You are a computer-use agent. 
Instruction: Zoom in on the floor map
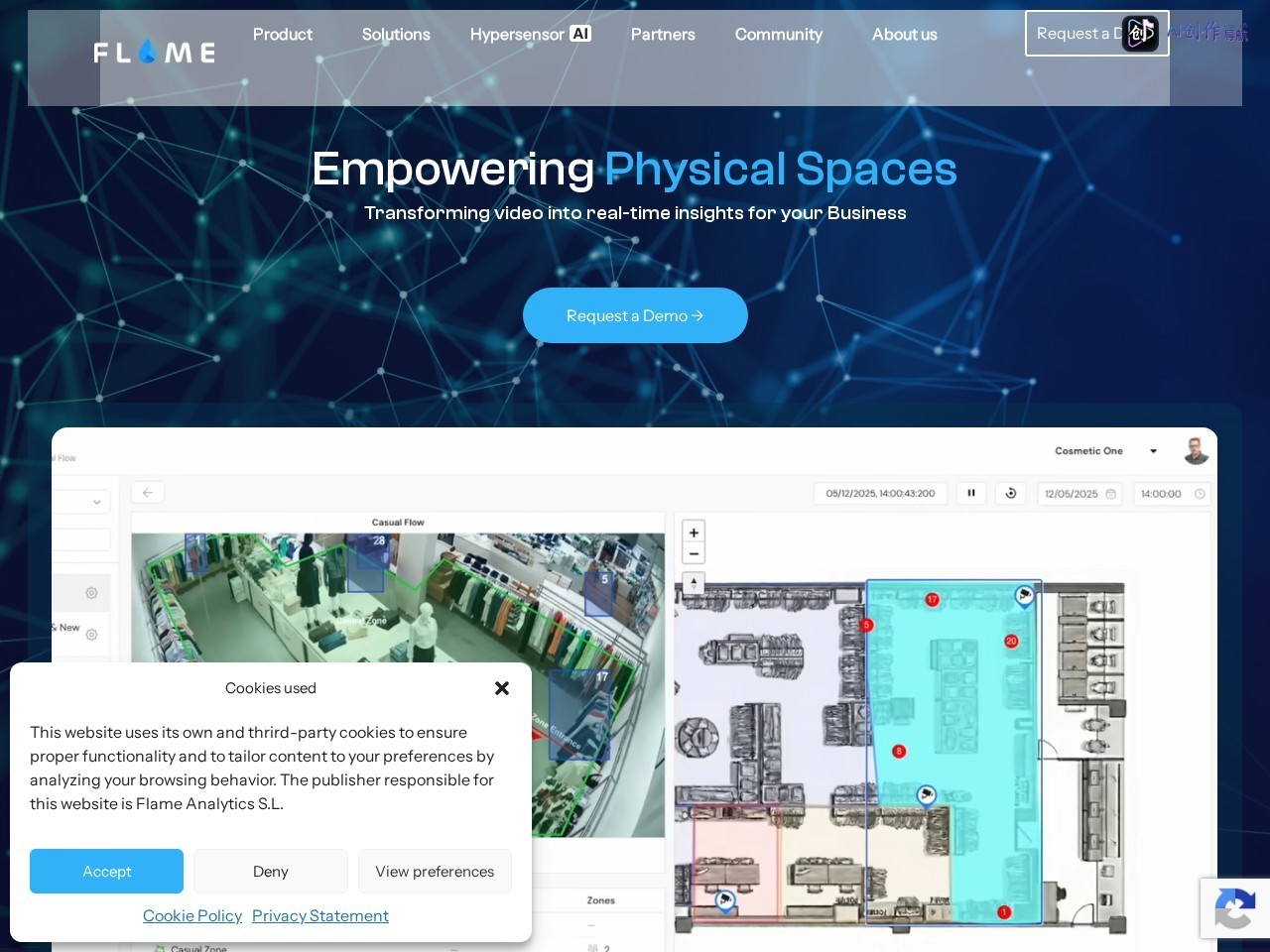pyautogui.click(x=694, y=533)
